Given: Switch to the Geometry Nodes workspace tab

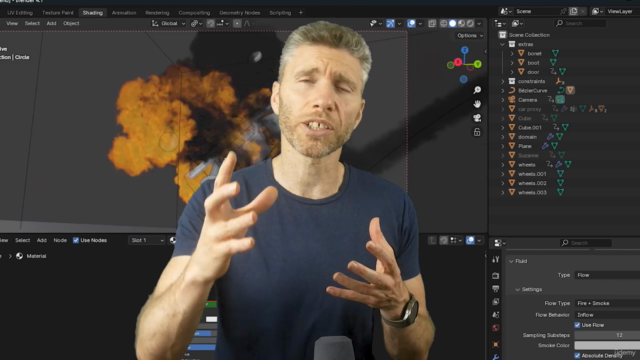Looking at the screenshot, I should tap(240, 13).
